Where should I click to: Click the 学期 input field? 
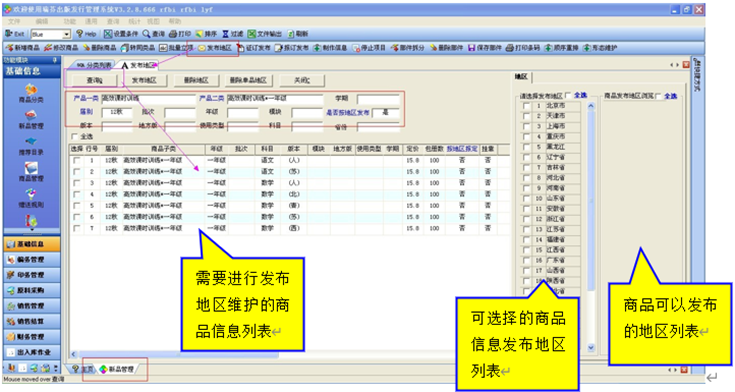(378, 99)
